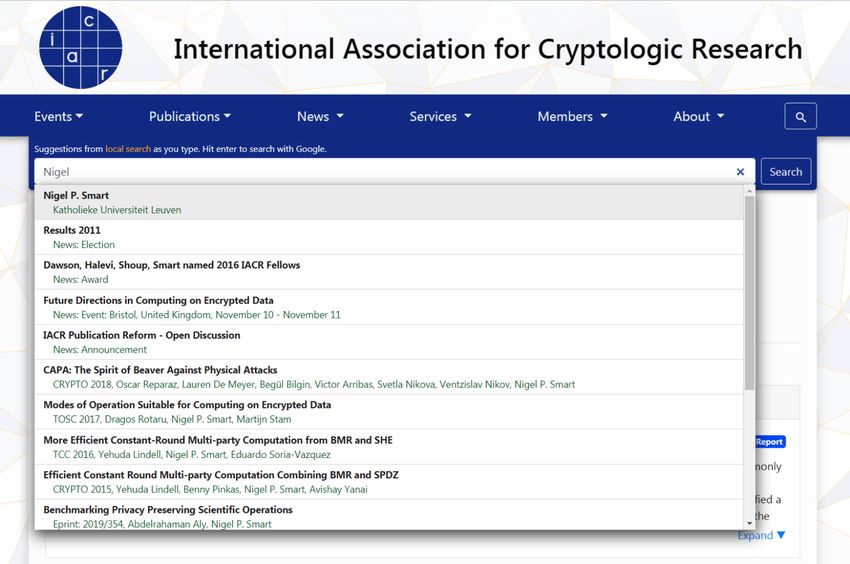Click the scrollbar up arrow in suggestions list
This screenshot has width=850, height=564.
point(750,191)
